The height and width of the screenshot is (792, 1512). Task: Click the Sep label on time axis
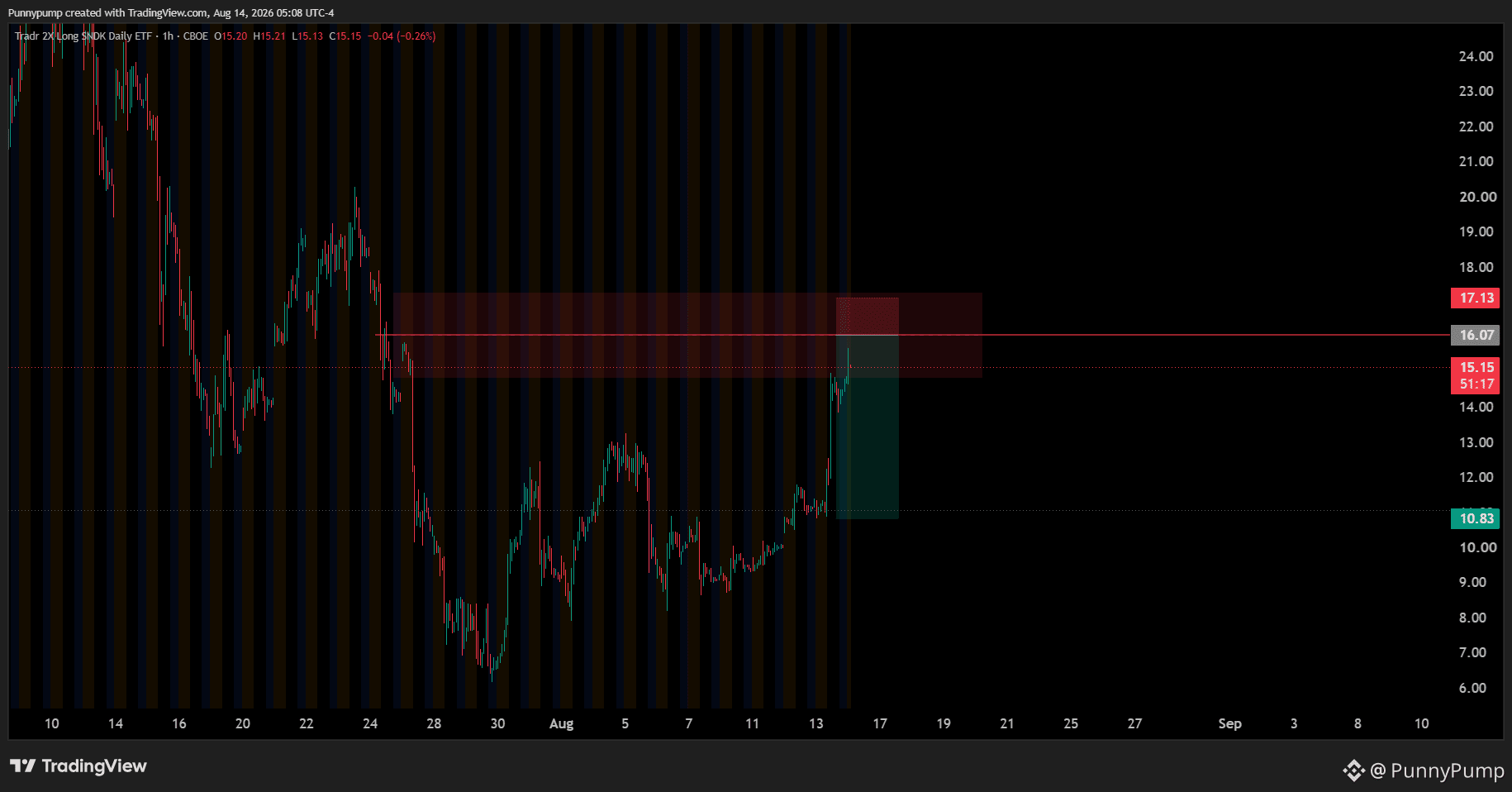pos(1229,723)
